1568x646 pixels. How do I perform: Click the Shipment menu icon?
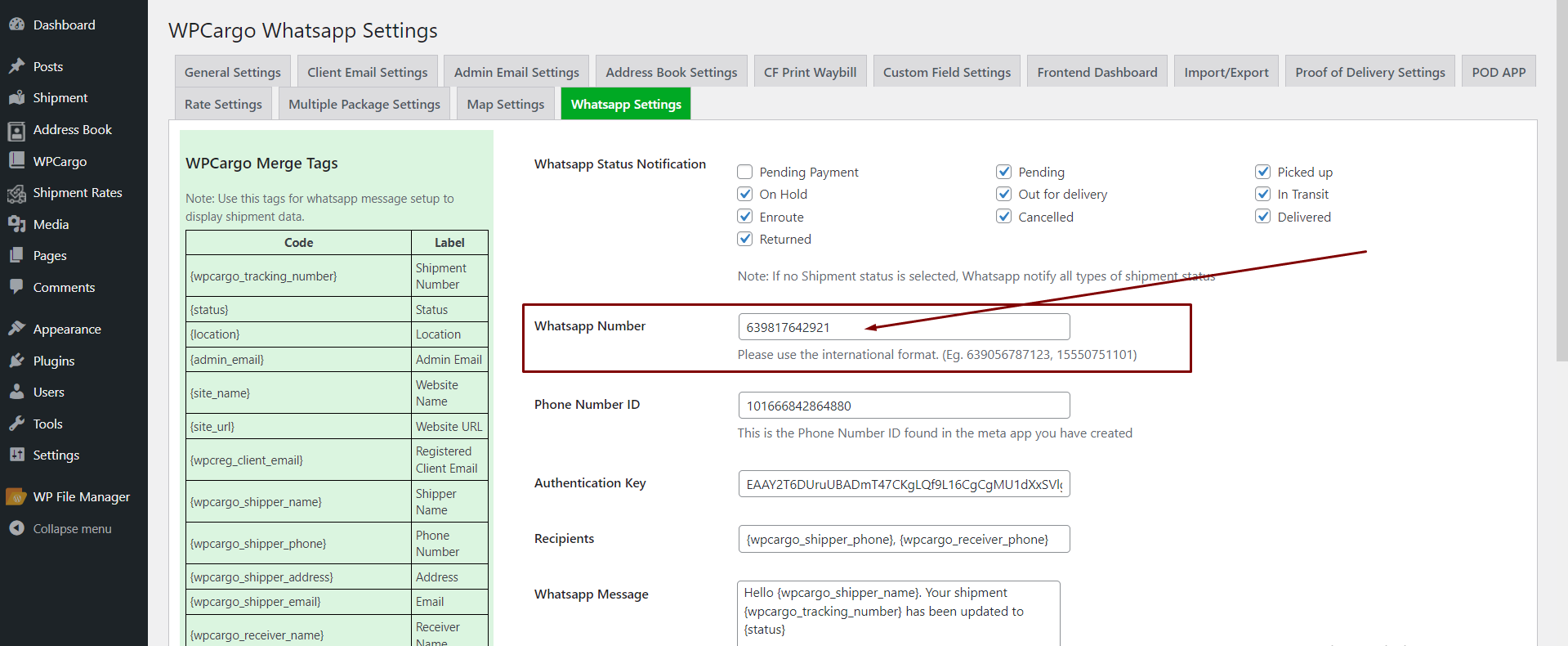click(16, 97)
